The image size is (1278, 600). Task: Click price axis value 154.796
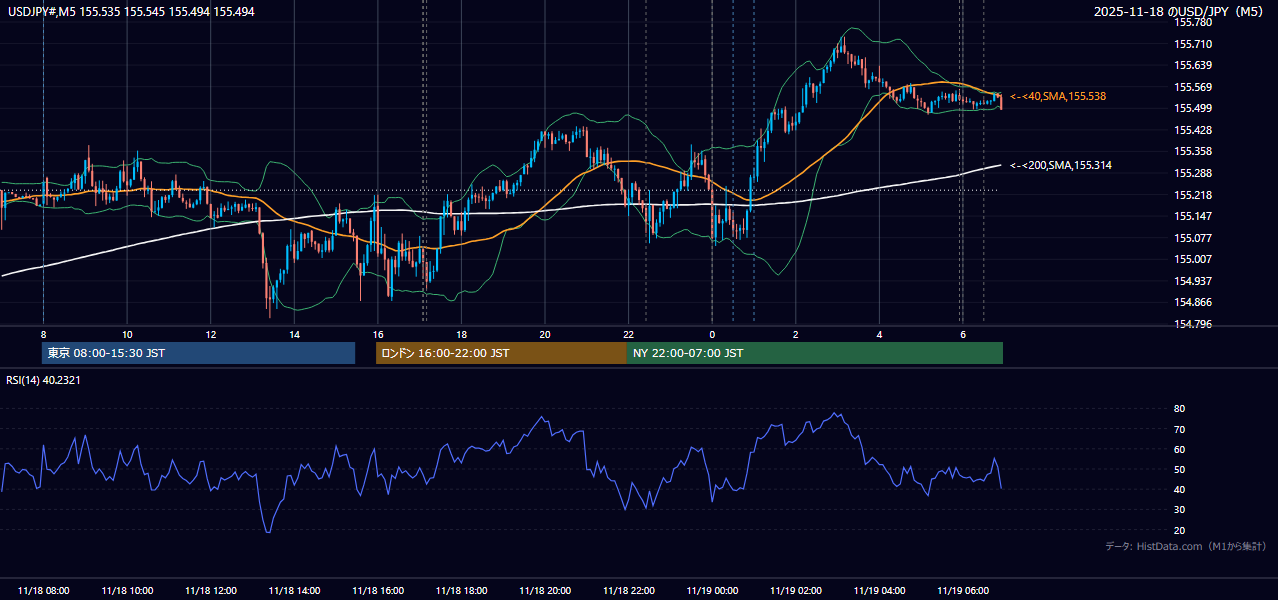(1193, 324)
